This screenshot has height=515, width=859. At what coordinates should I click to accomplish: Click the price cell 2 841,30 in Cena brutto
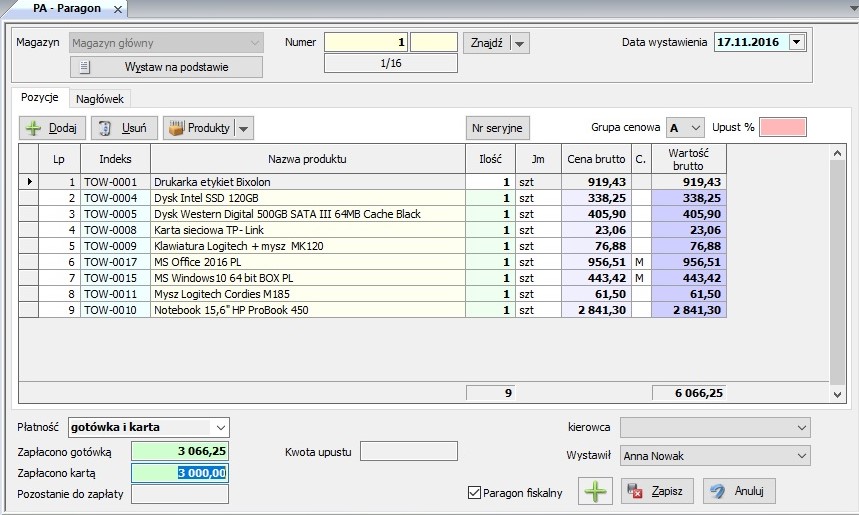pos(596,310)
